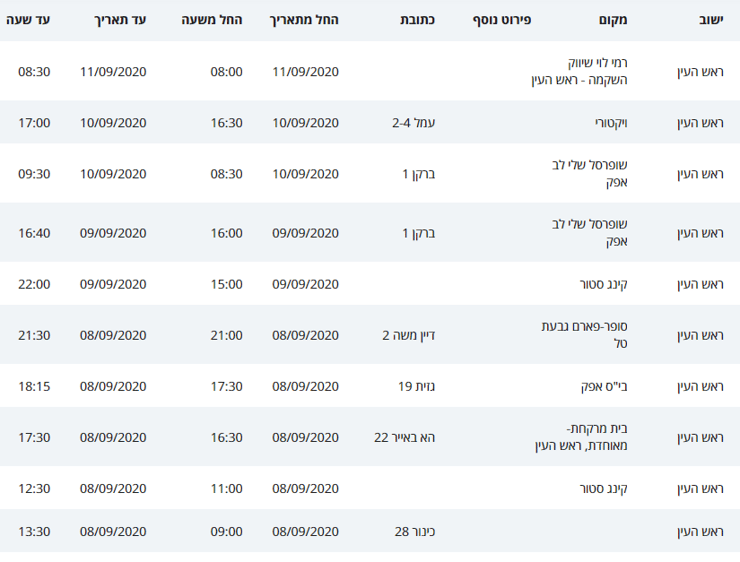Click קינג סטור in the 12:30 row
The width and height of the screenshot is (740, 562).
pyautogui.click(x=604, y=488)
